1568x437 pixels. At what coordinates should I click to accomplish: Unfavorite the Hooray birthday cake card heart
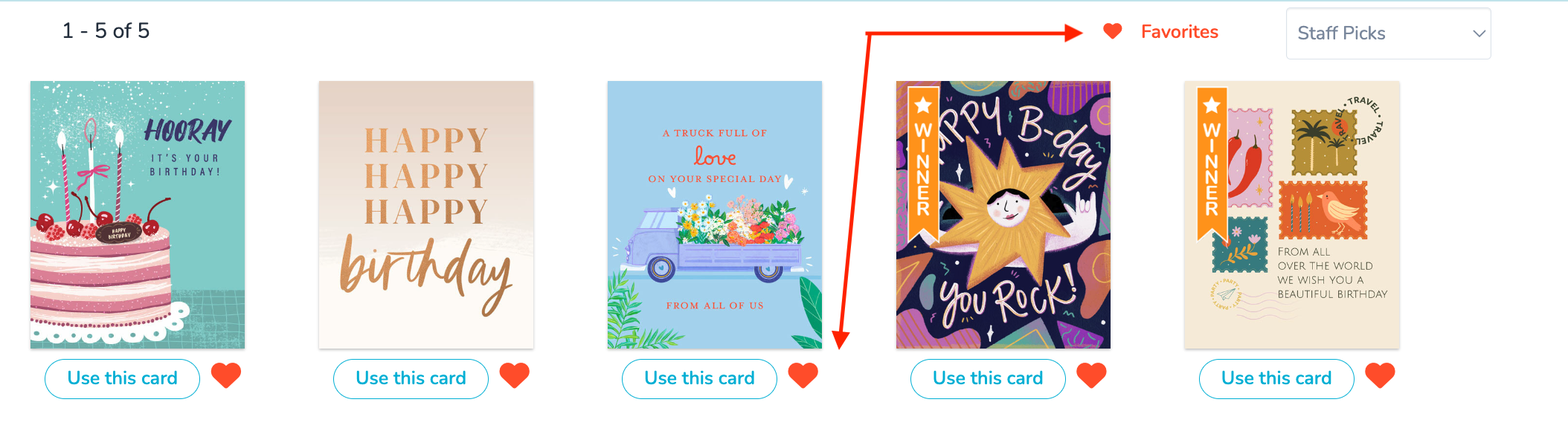tap(226, 376)
